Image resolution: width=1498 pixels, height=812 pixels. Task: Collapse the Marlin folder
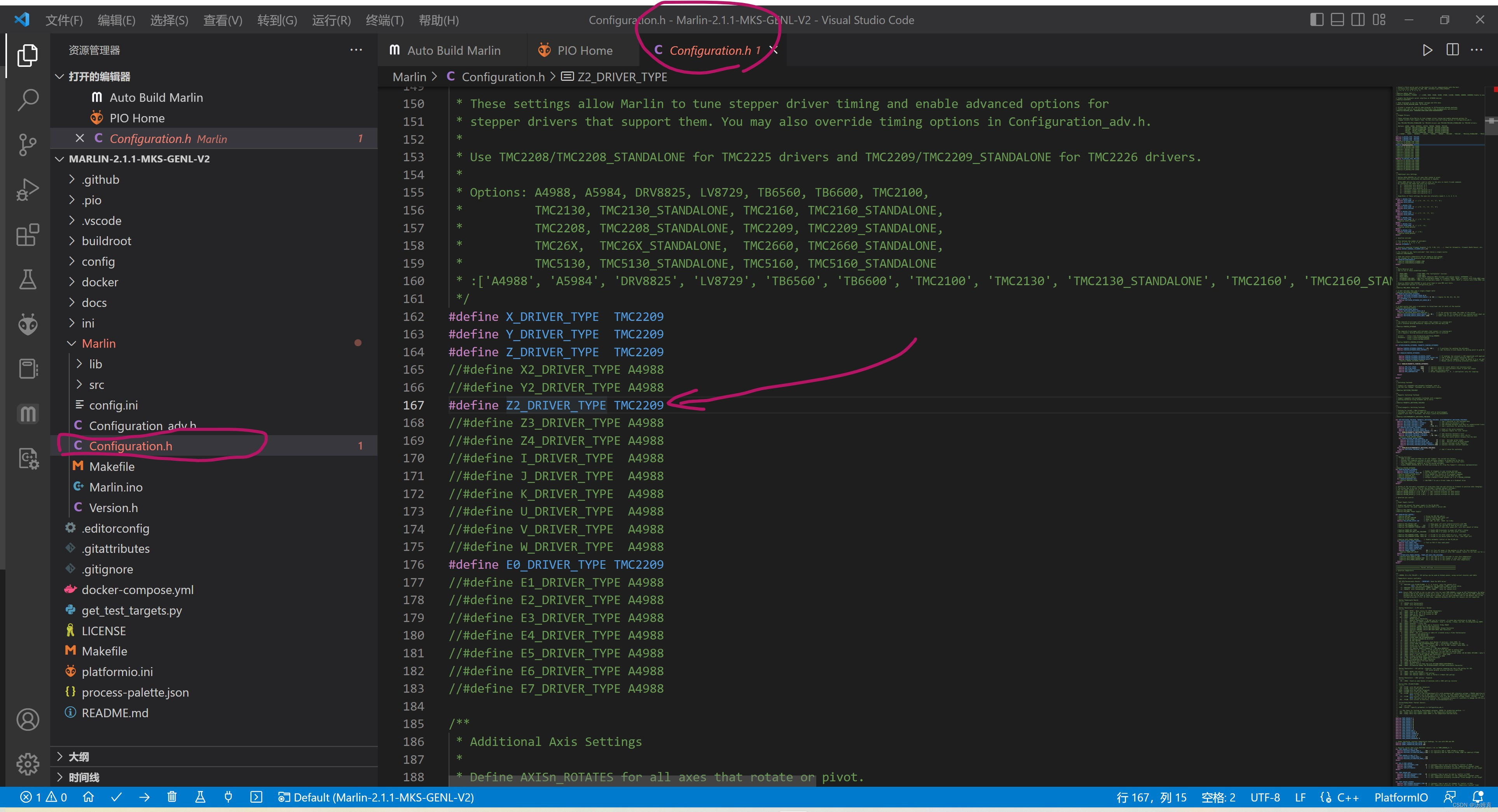click(x=72, y=343)
